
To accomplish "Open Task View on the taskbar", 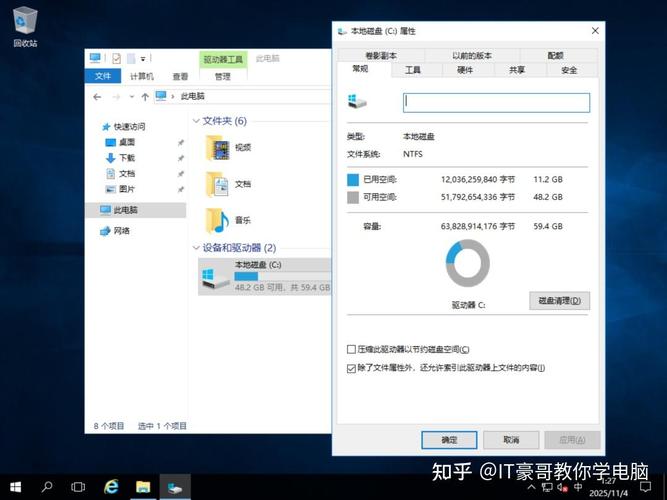I will click(78, 486).
